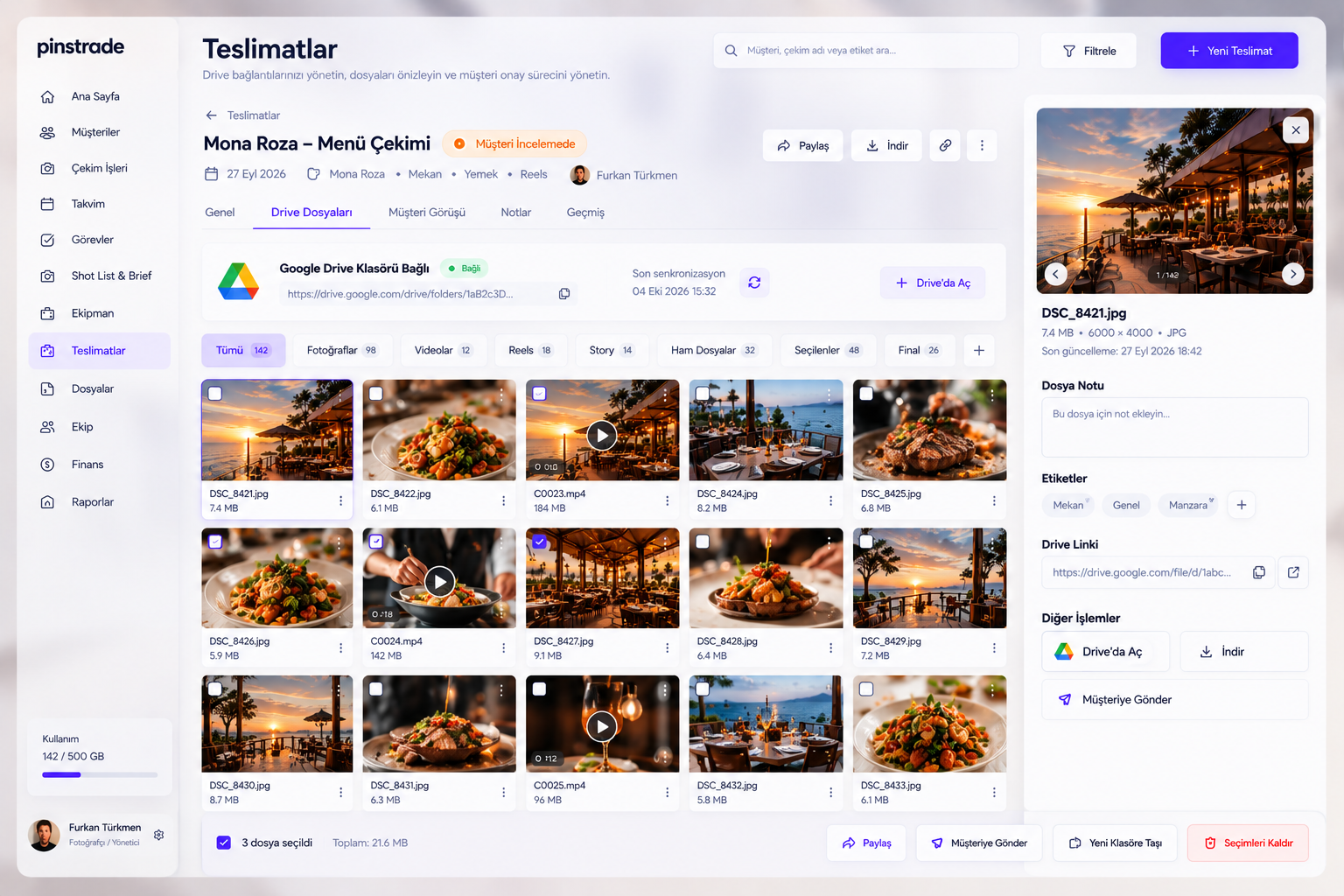
Task: Click Müşteriye Gönder in Diğer İşlemler
Action: [x=1174, y=700]
